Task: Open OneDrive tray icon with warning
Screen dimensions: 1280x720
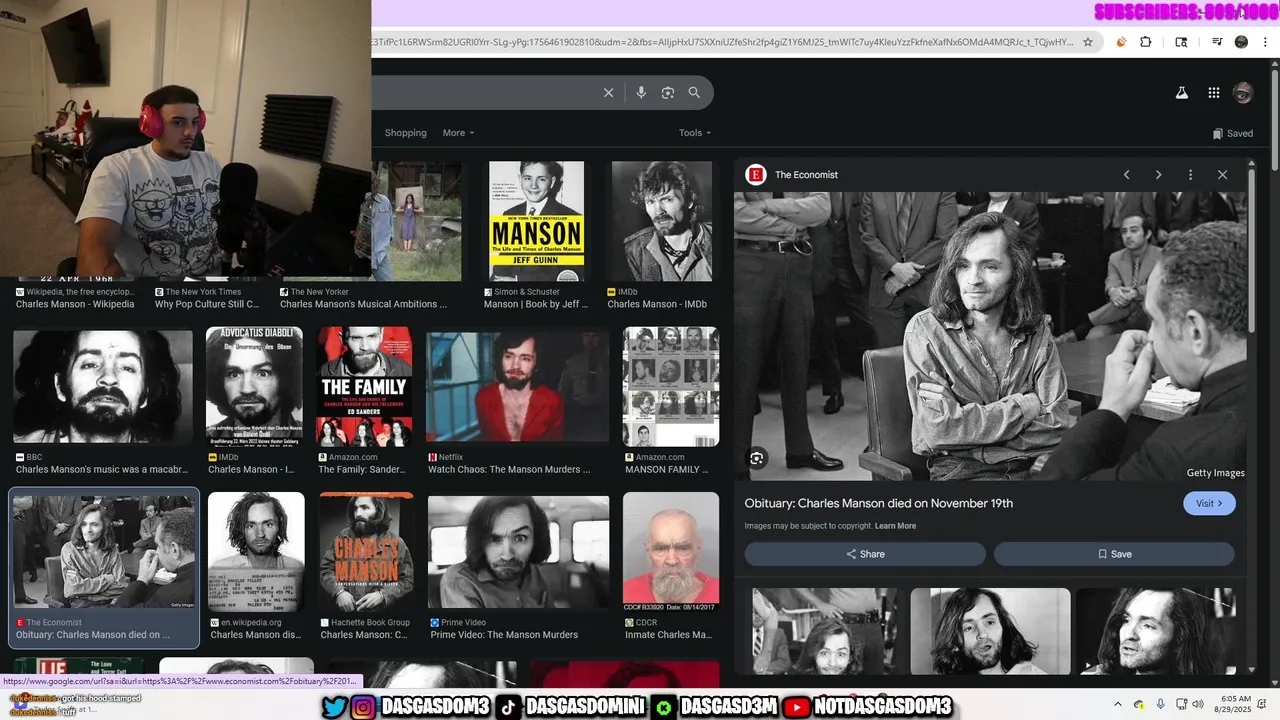Action: [x=1140, y=705]
